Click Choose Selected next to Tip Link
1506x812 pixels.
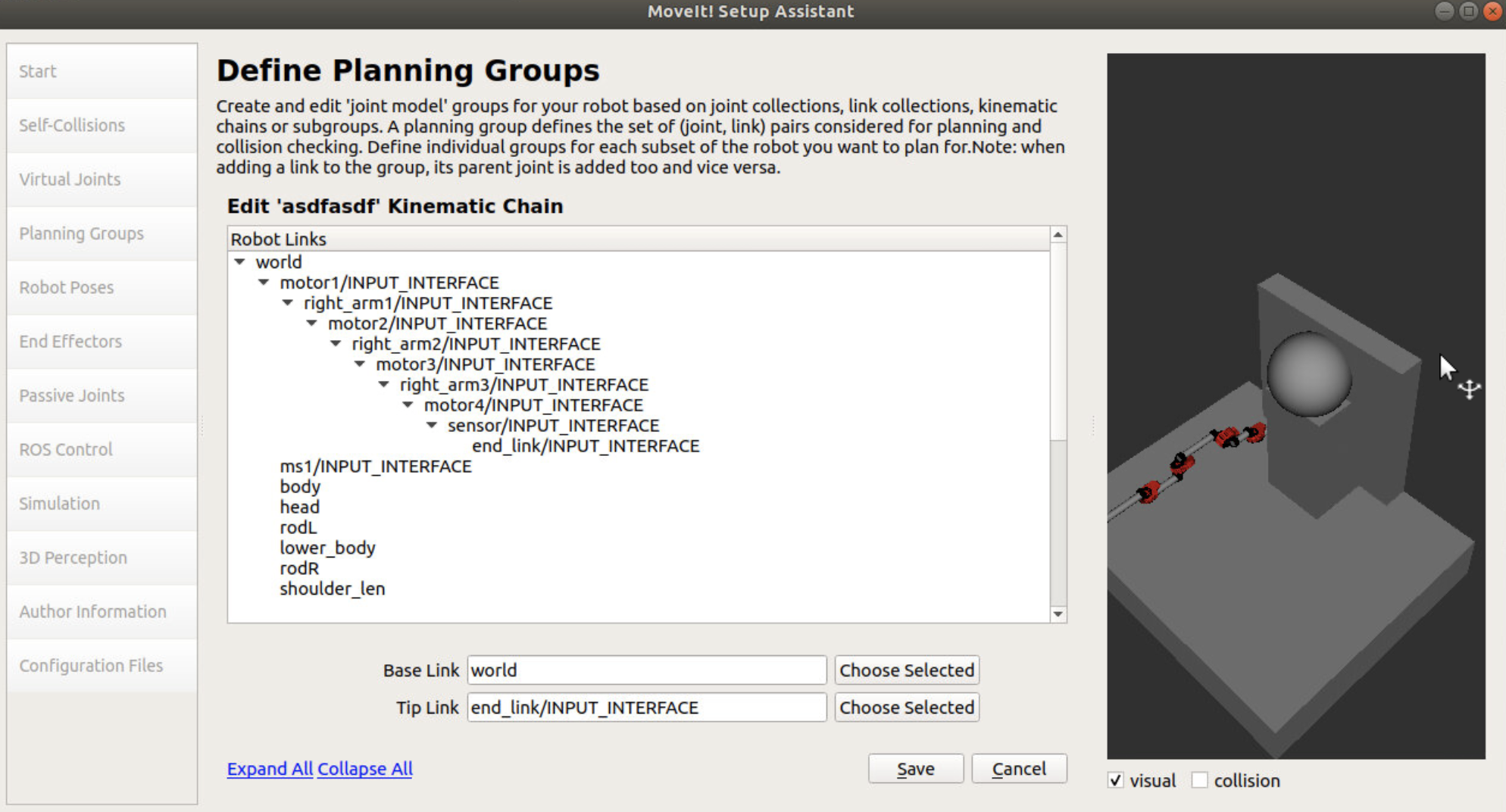tap(906, 707)
